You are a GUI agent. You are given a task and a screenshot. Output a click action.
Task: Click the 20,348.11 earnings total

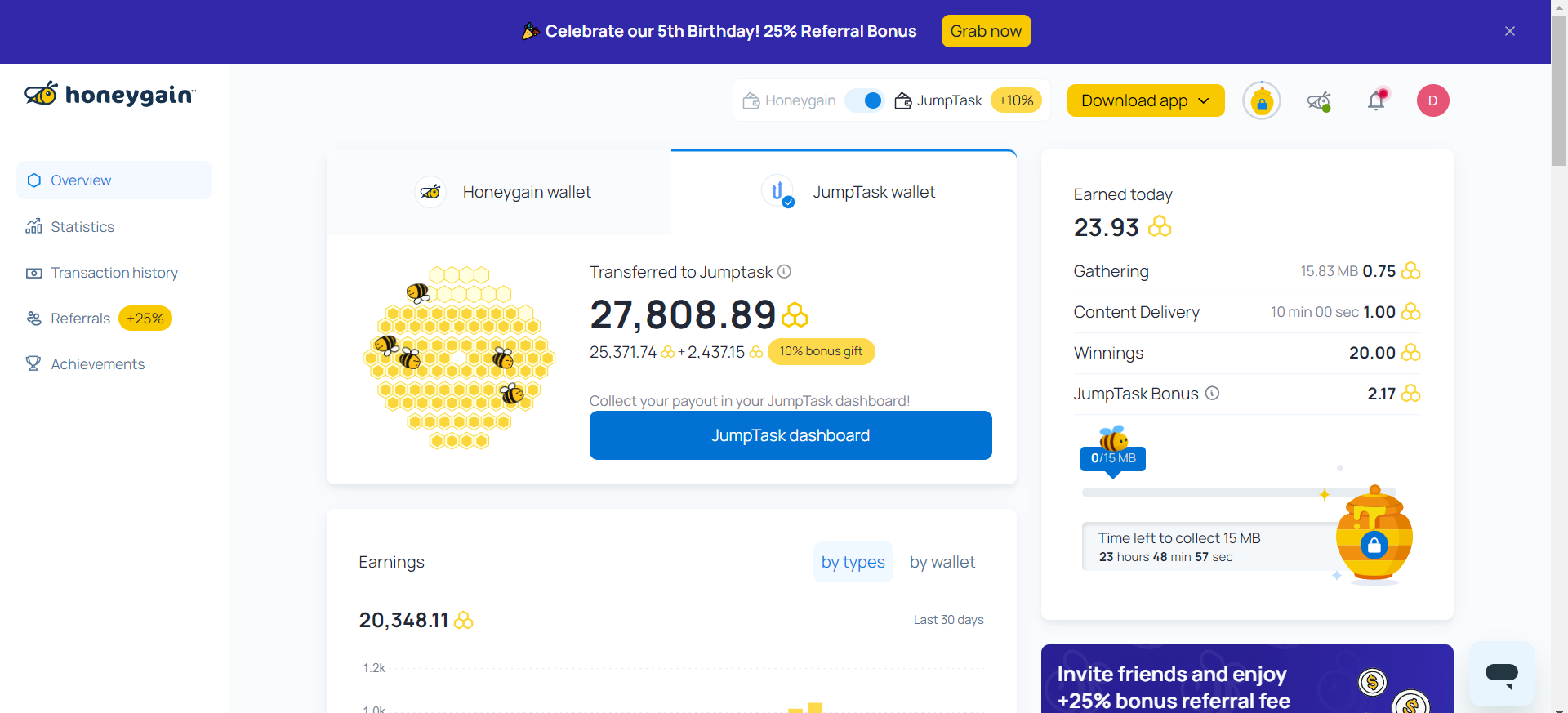403,621
